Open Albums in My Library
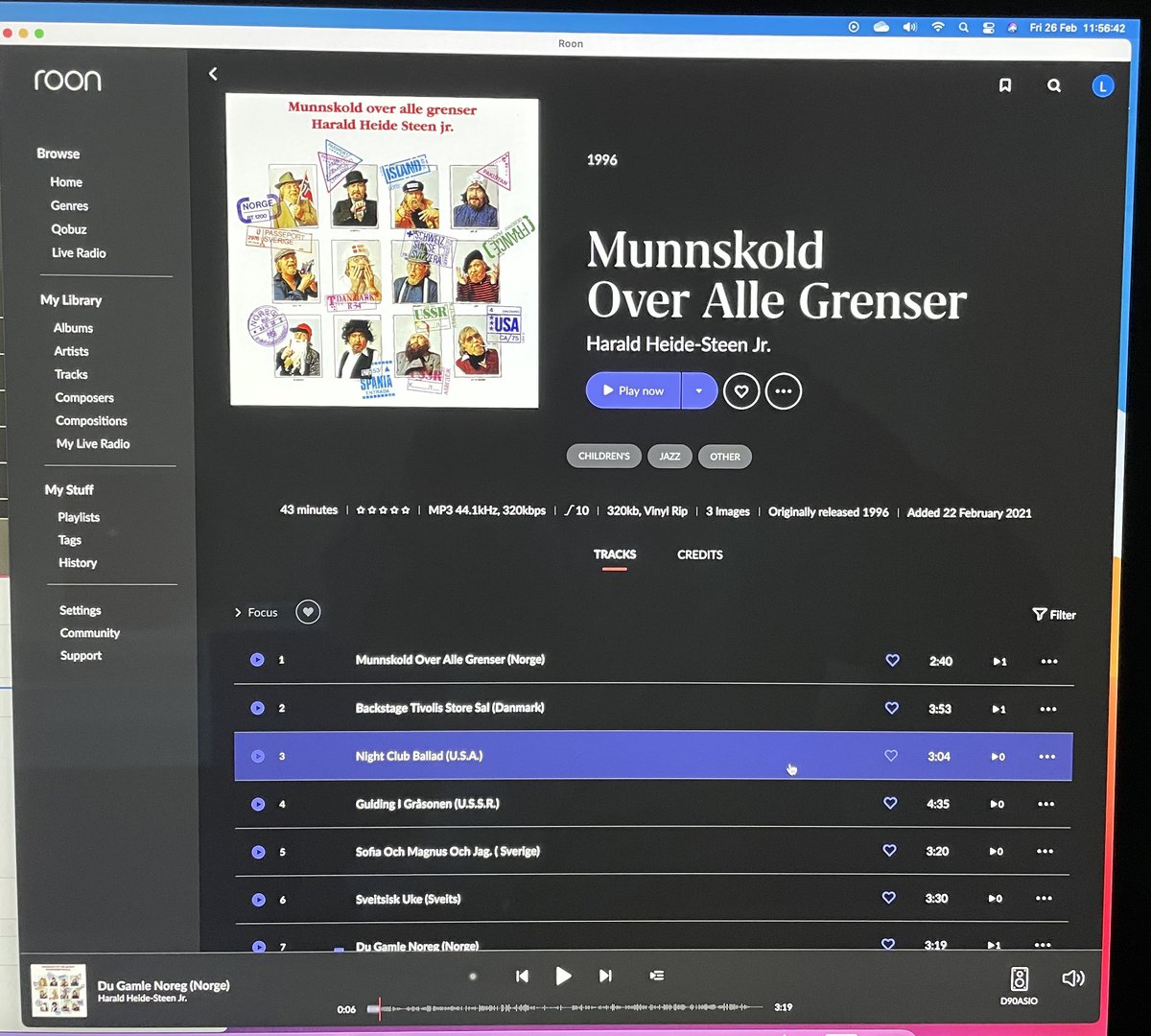This screenshot has height=1036, width=1151. point(73,328)
